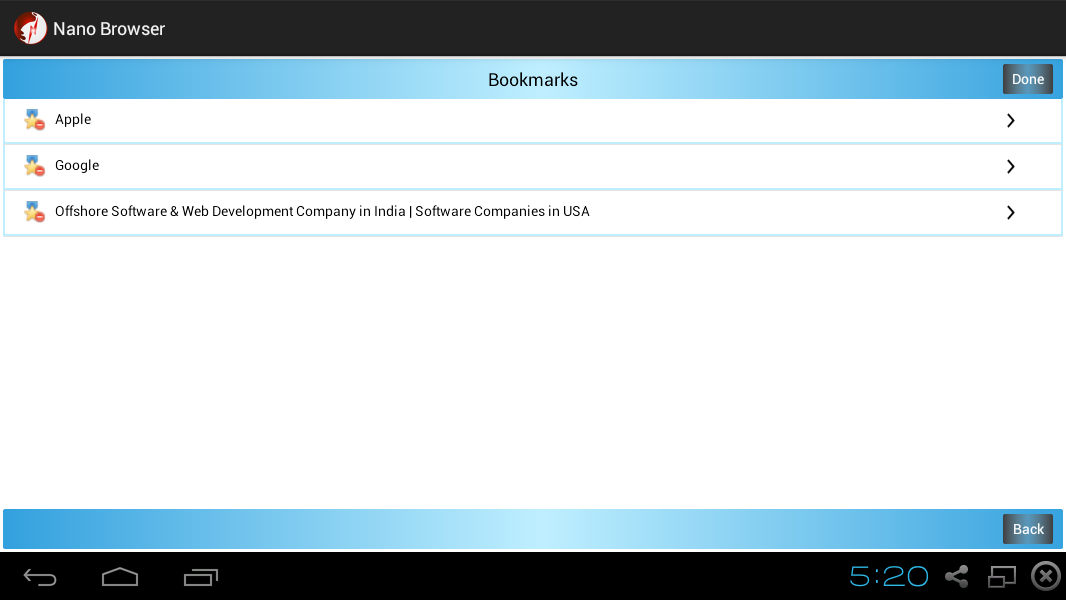Remove the Offshore Software bookmark star icon
The width and height of the screenshot is (1066, 600).
pyautogui.click(x=34, y=212)
